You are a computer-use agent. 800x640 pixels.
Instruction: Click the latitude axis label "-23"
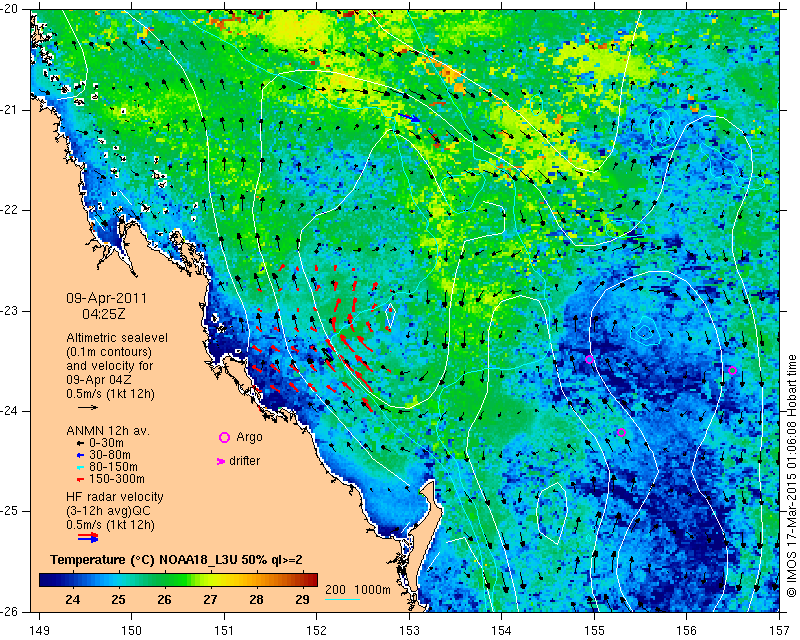[x=10, y=311]
